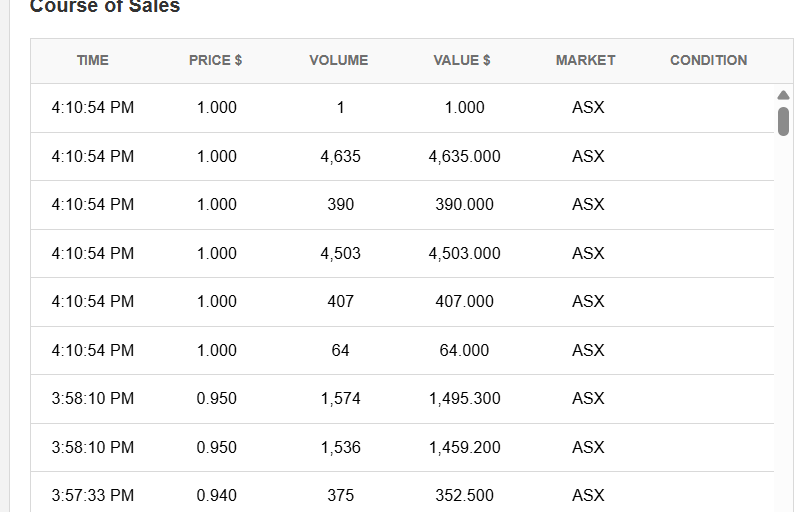
Task: Click the 0.940 price cell
Action: point(216,495)
